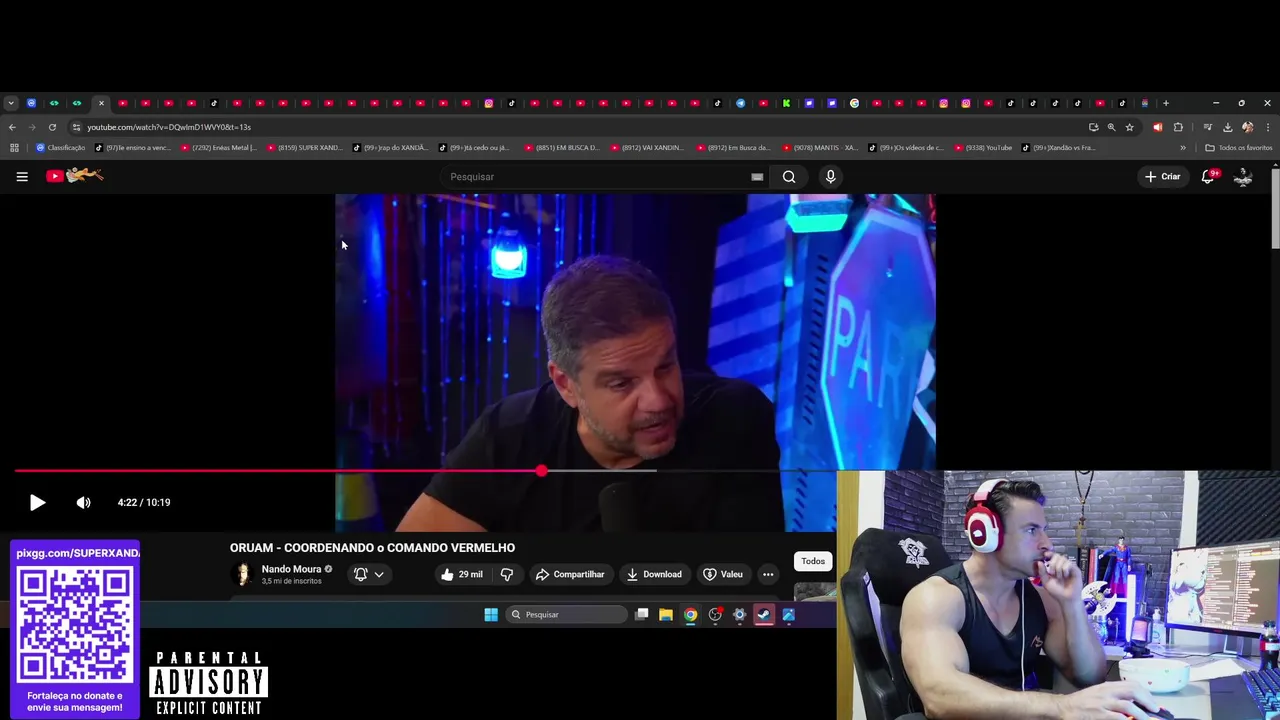Go to the YouTube home logo

point(75,176)
